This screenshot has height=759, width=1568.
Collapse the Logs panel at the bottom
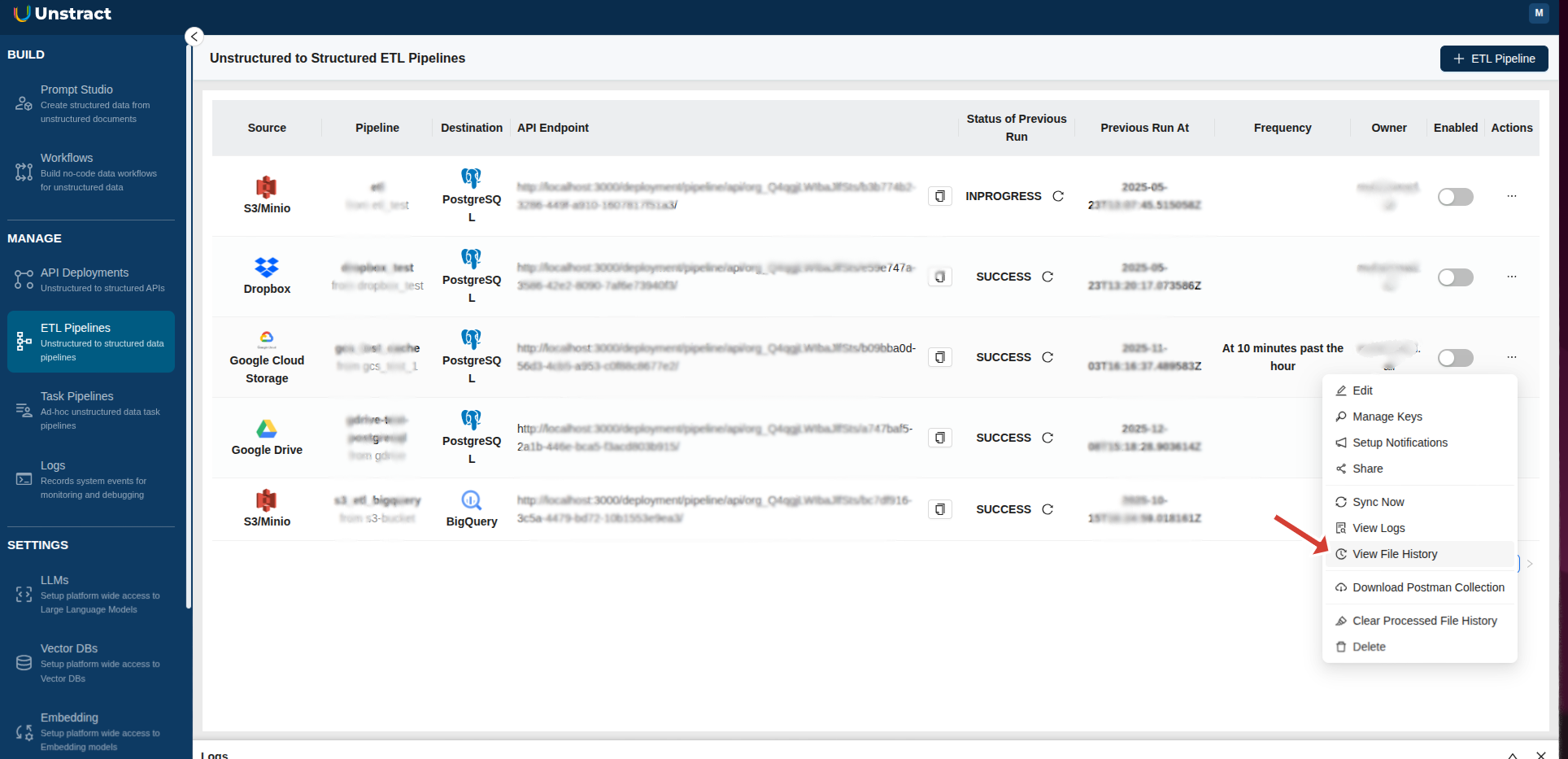[1512, 755]
